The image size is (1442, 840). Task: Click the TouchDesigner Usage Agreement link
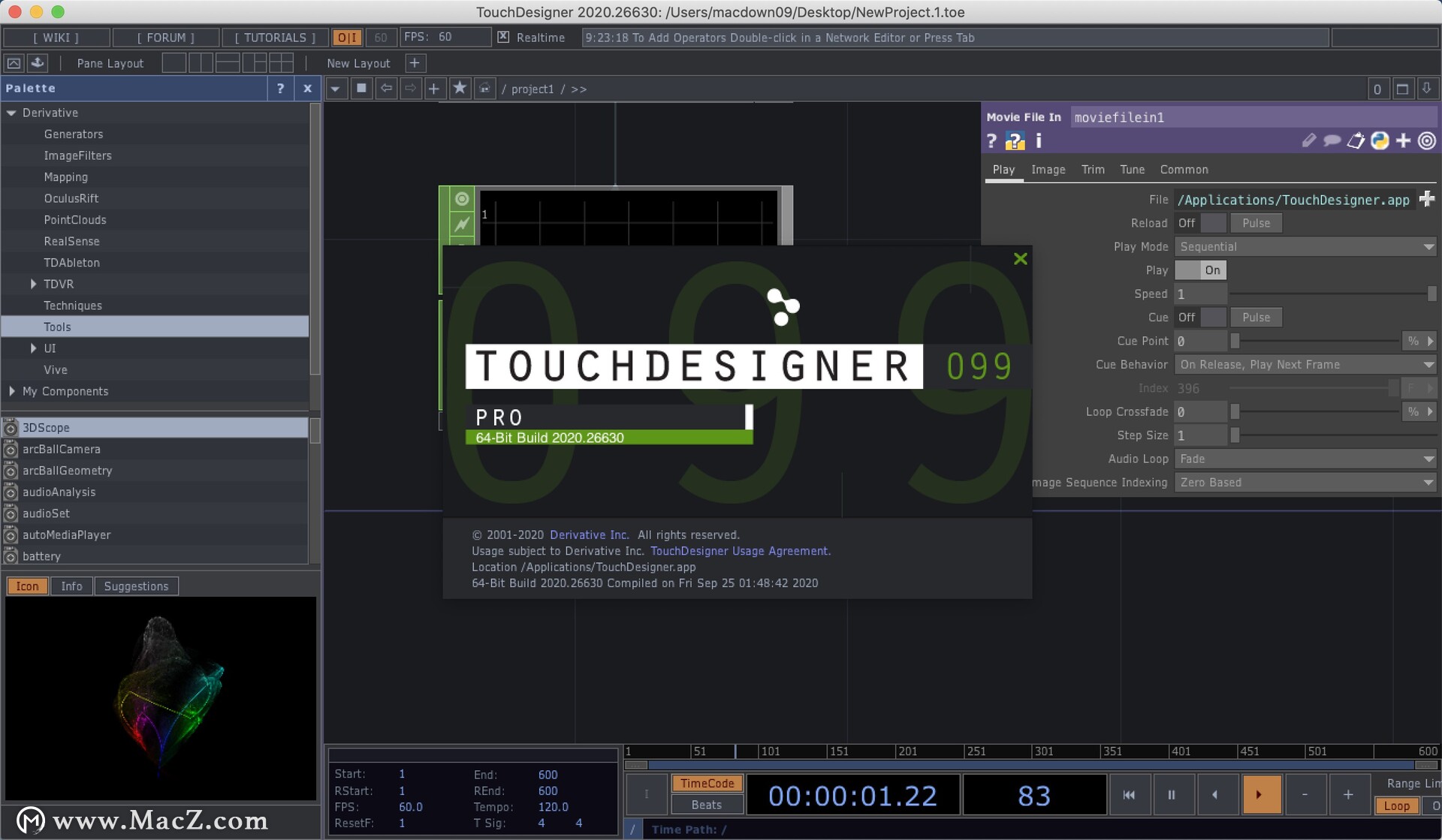coord(739,551)
